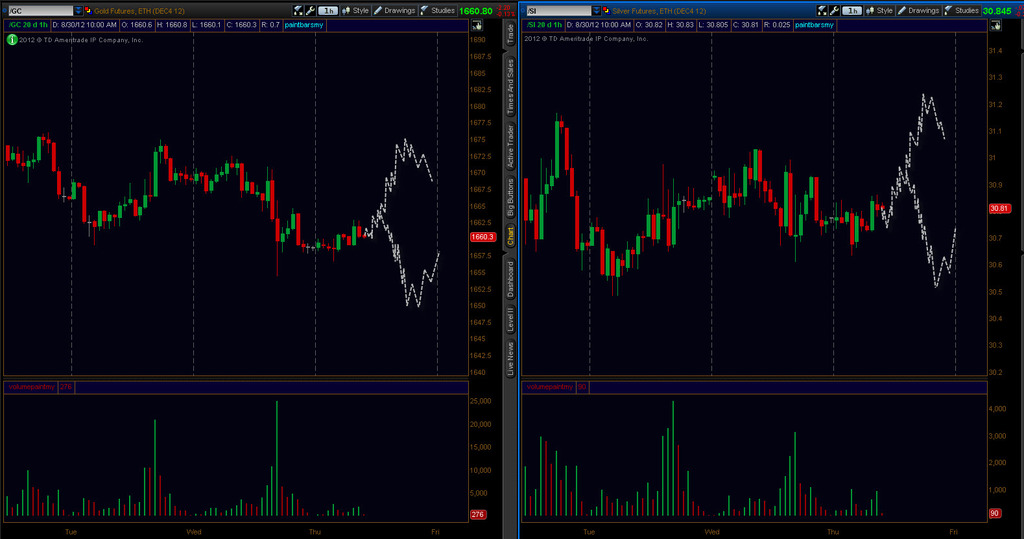Open the Trade sidebar tab

pos(510,34)
